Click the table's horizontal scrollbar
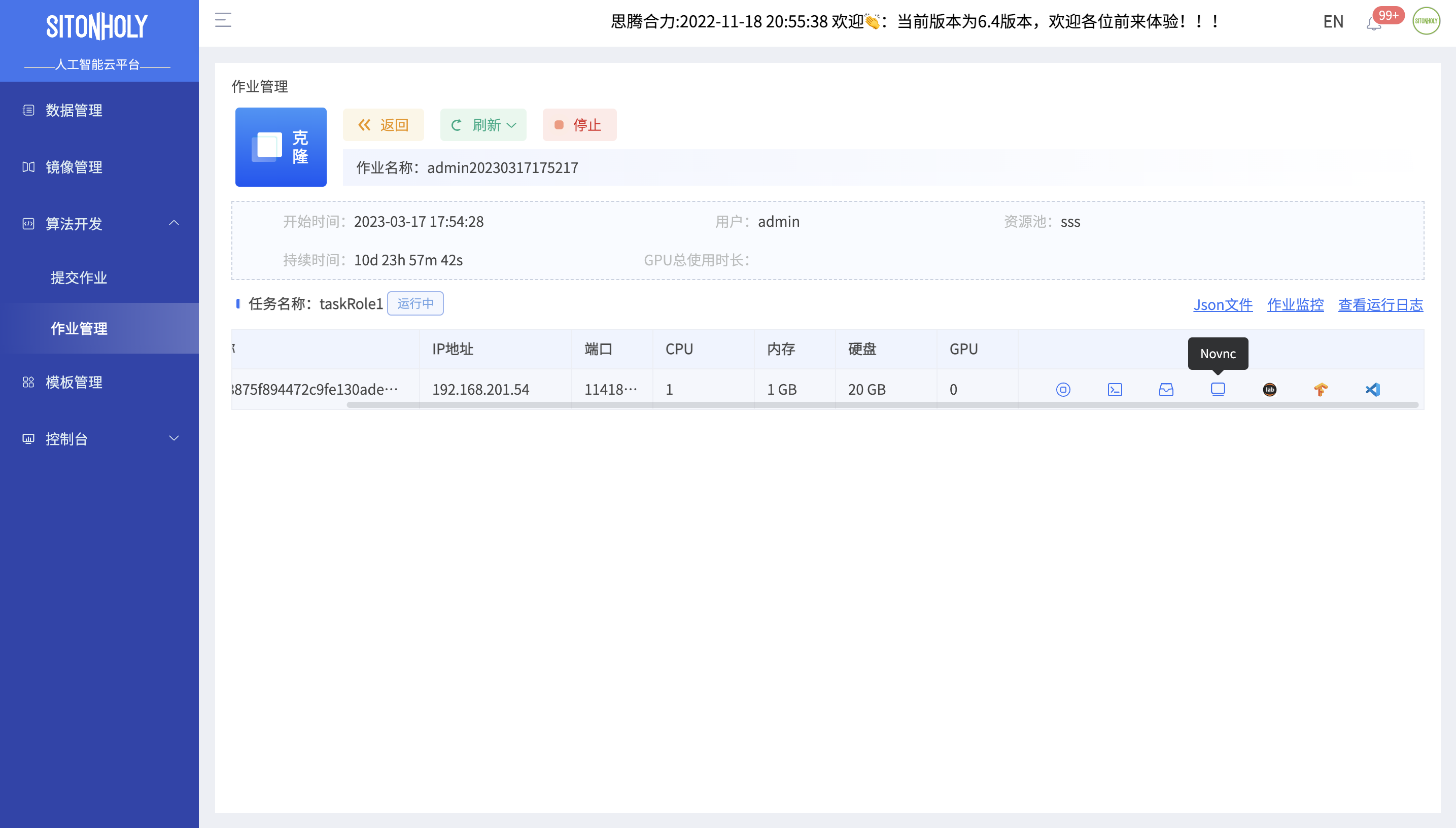This screenshot has width=1456, height=828. pyautogui.click(x=882, y=405)
